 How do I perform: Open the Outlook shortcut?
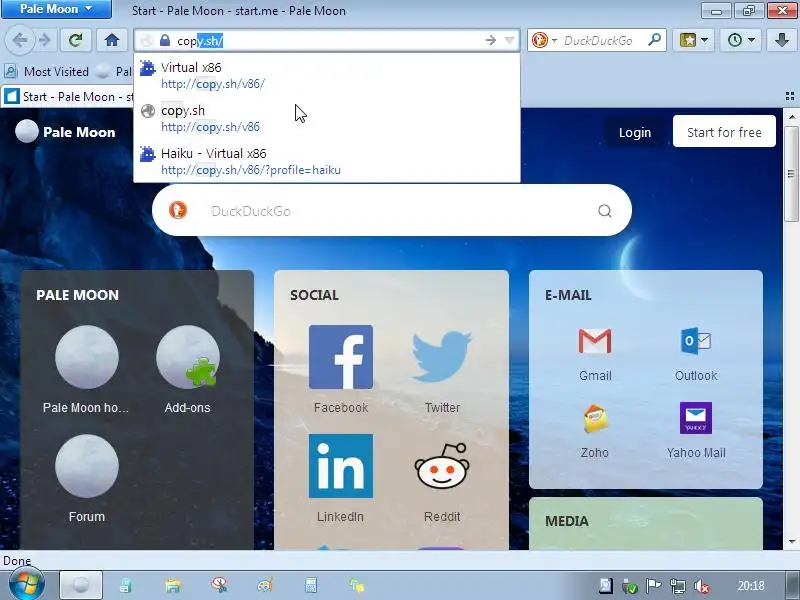(x=696, y=354)
